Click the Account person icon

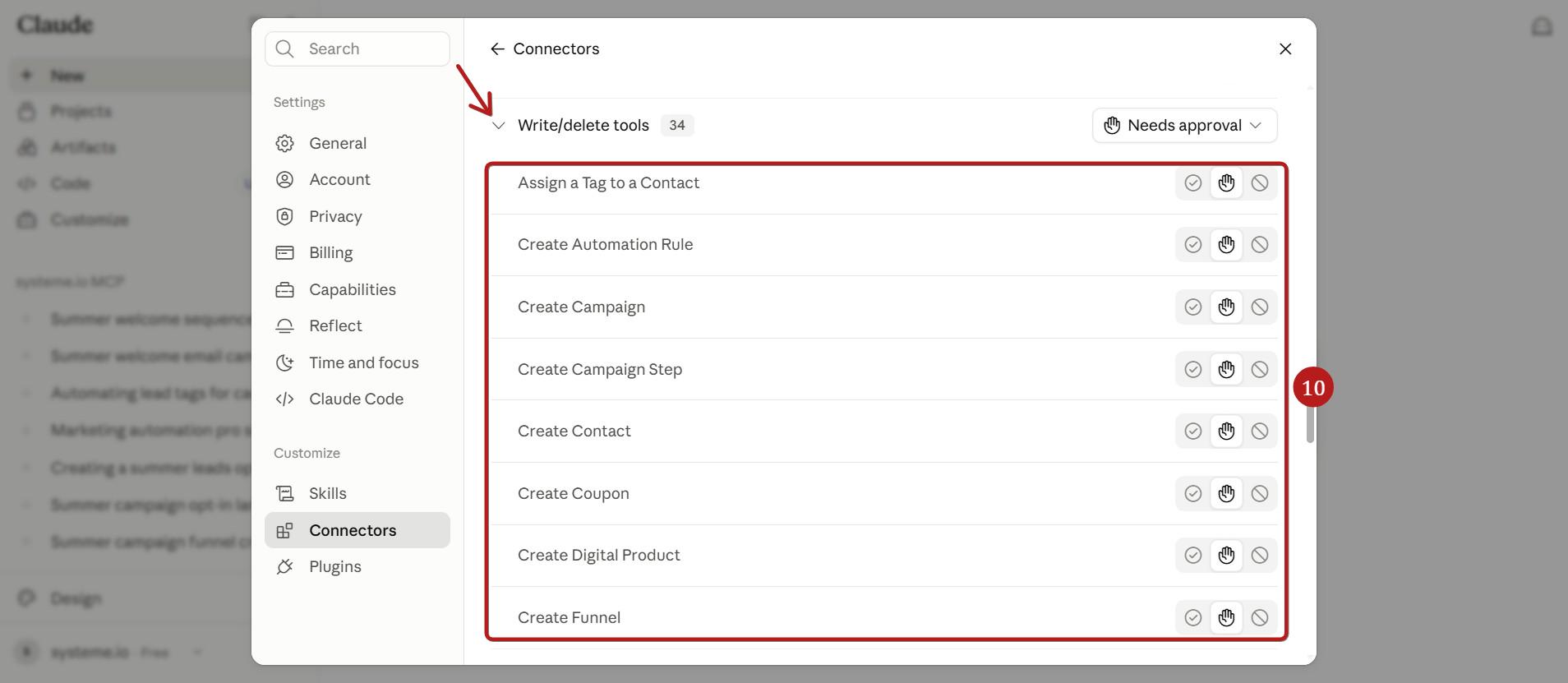click(284, 179)
